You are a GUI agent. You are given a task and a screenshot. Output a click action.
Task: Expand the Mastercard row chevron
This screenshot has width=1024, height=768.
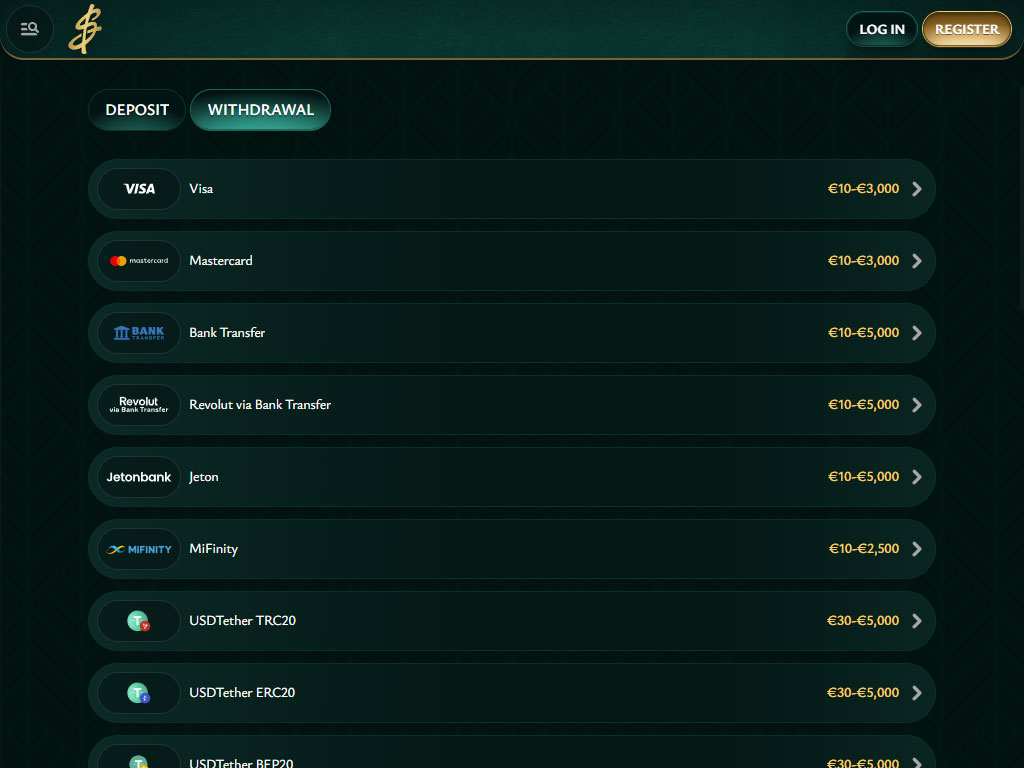point(917,261)
